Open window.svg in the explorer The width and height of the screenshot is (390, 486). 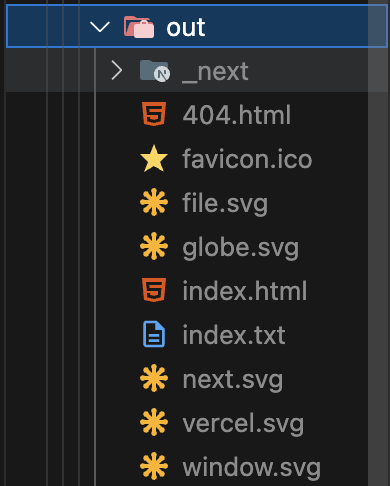[x=252, y=468]
